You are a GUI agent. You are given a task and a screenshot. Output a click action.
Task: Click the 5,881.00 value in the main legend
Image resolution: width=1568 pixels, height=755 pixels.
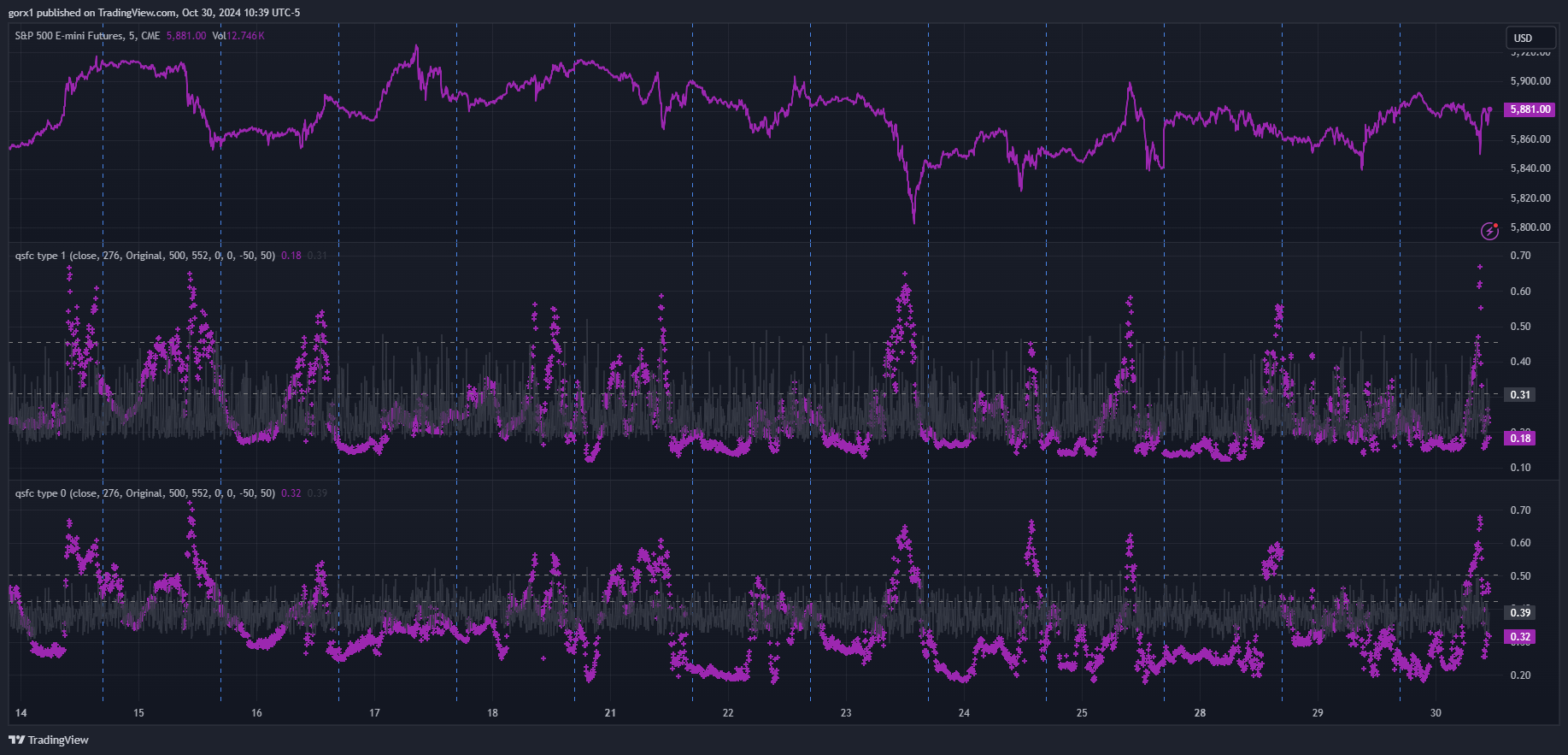click(186, 36)
